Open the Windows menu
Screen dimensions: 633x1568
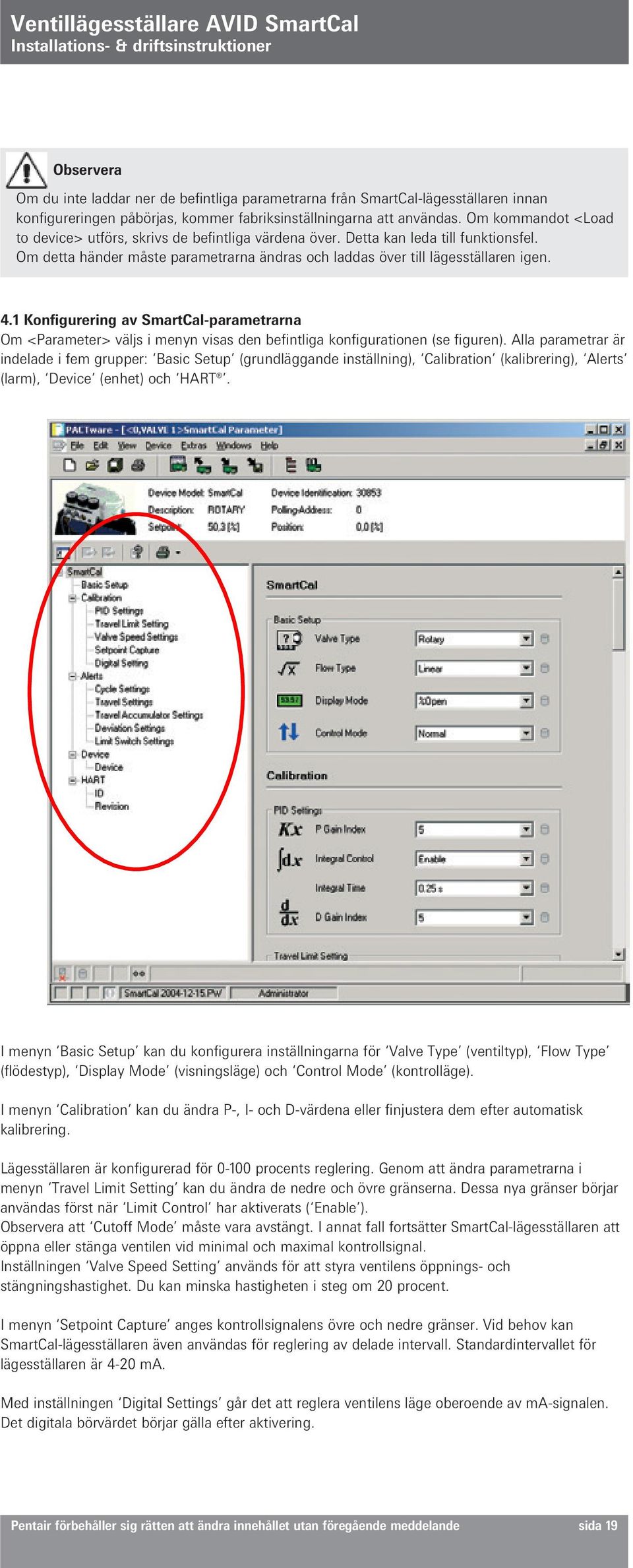[234, 446]
